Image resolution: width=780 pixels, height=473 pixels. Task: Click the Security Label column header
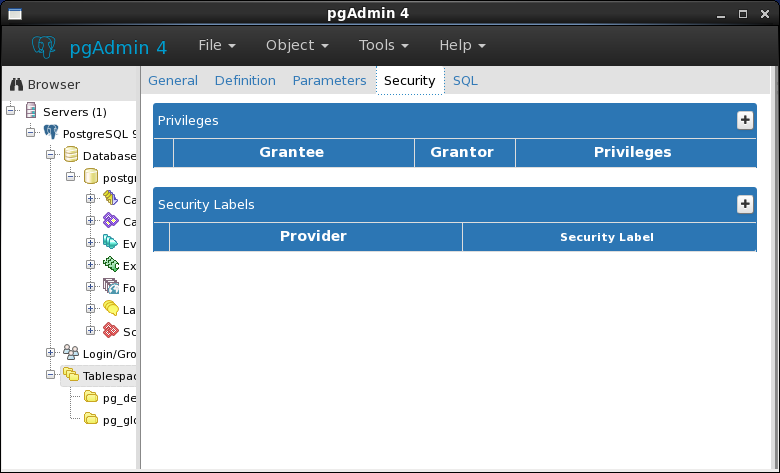coord(609,237)
